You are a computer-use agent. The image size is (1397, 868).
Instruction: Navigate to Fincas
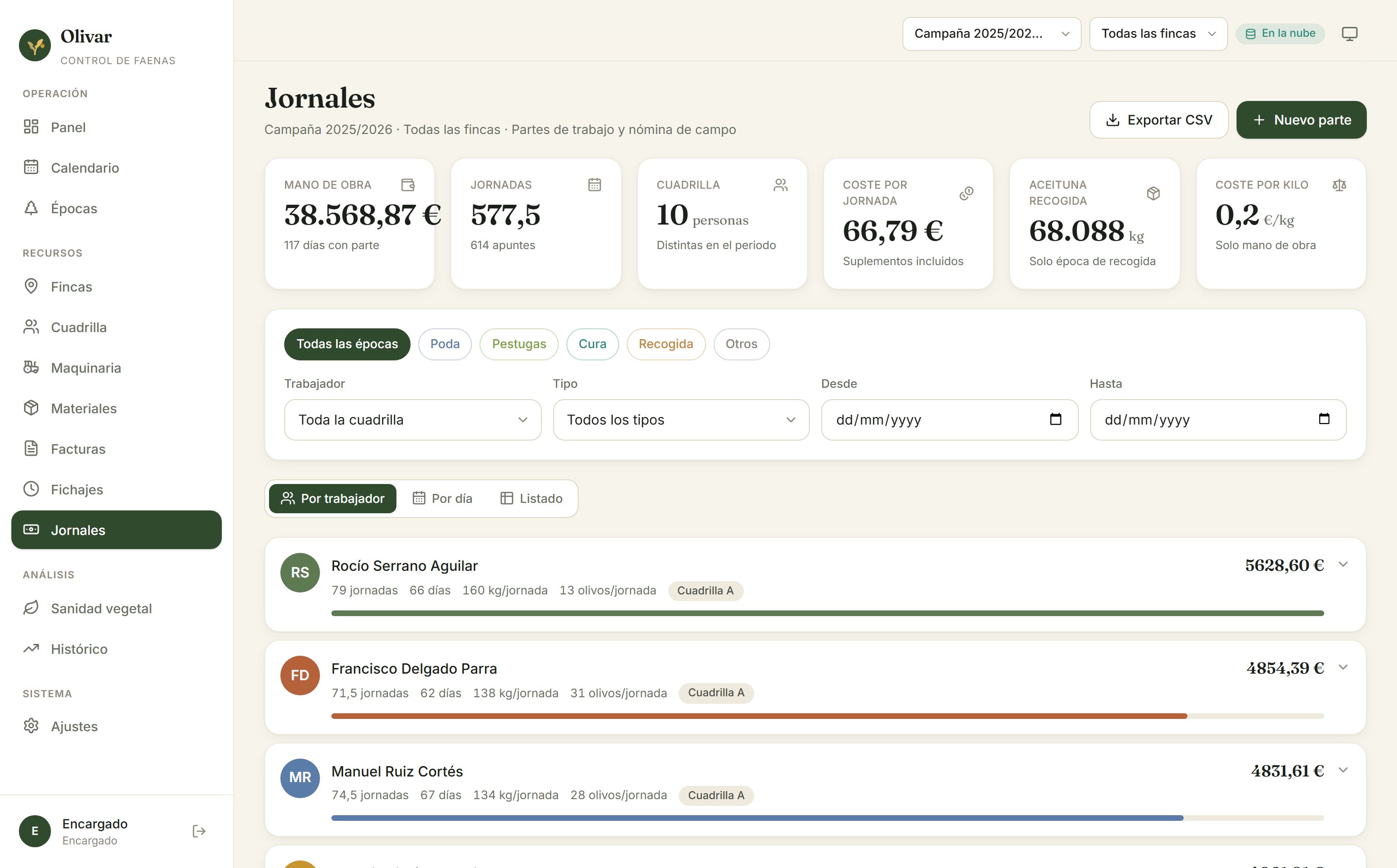[x=117, y=286]
